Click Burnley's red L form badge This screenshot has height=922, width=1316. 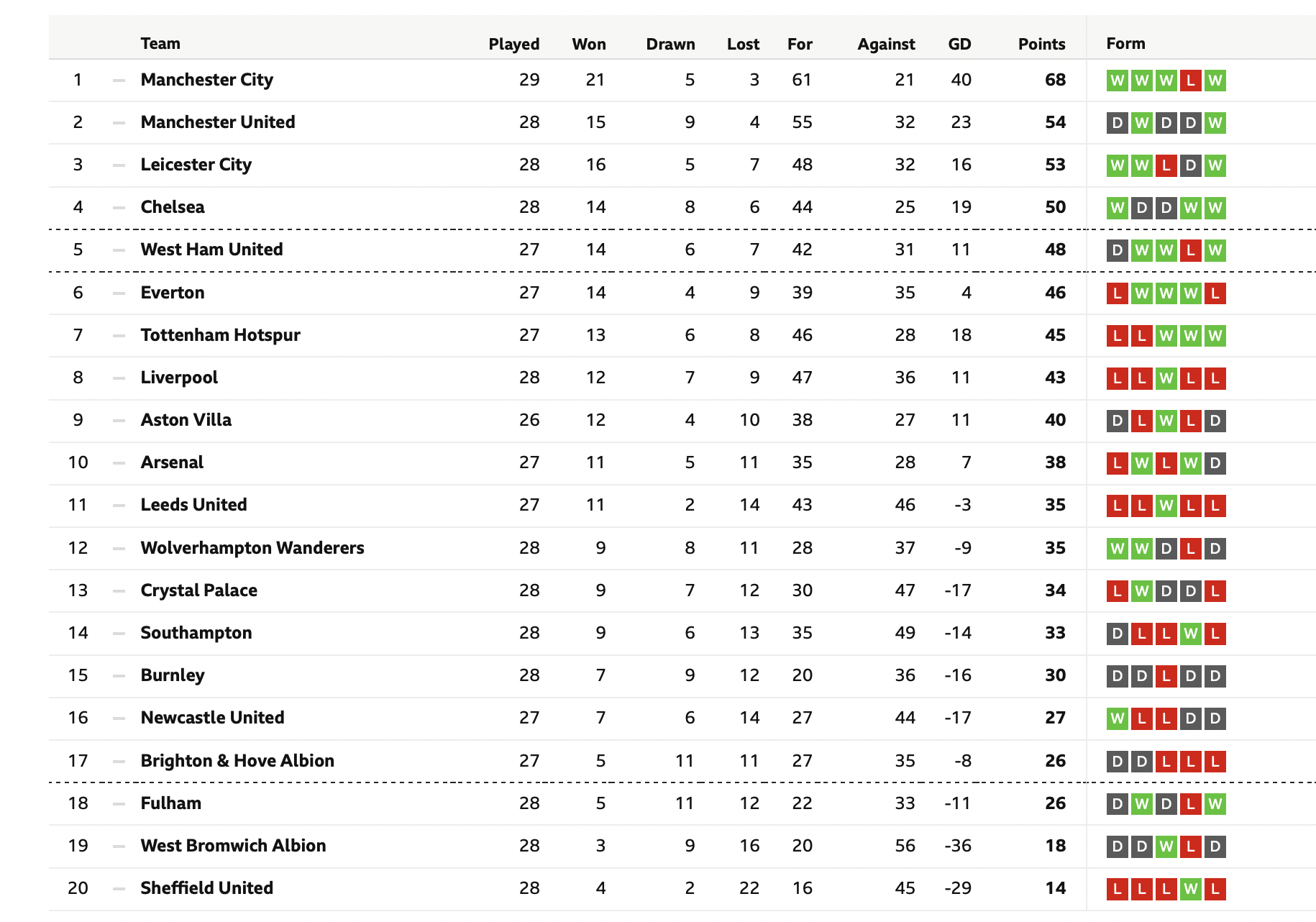click(x=1166, y=676)
